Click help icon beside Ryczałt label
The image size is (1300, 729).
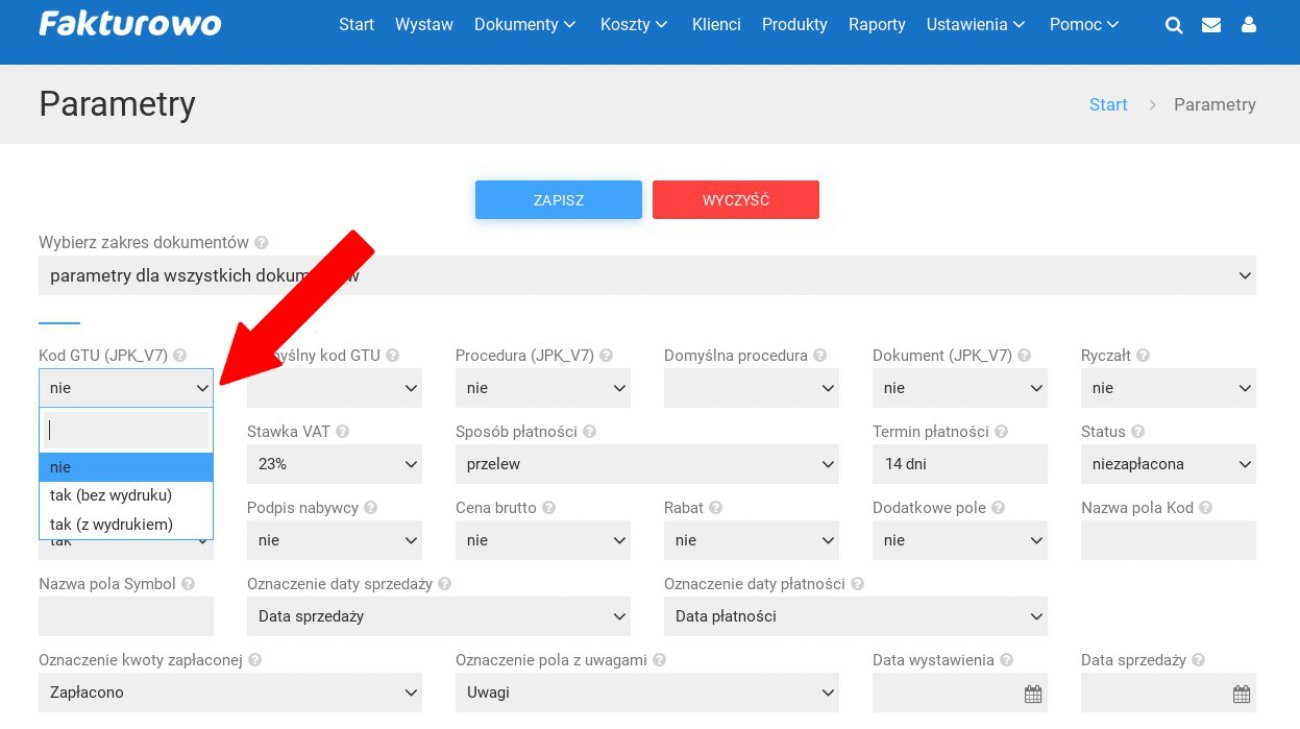click(x=1143, y=355)
